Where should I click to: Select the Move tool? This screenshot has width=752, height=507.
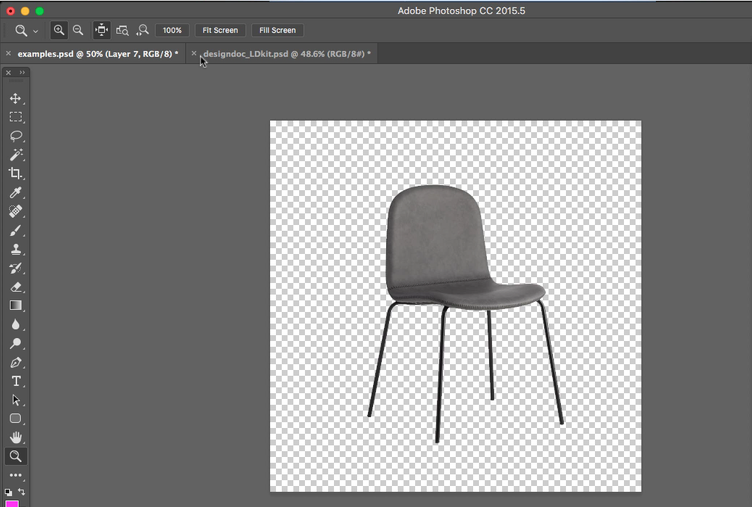tap(16, 98)
